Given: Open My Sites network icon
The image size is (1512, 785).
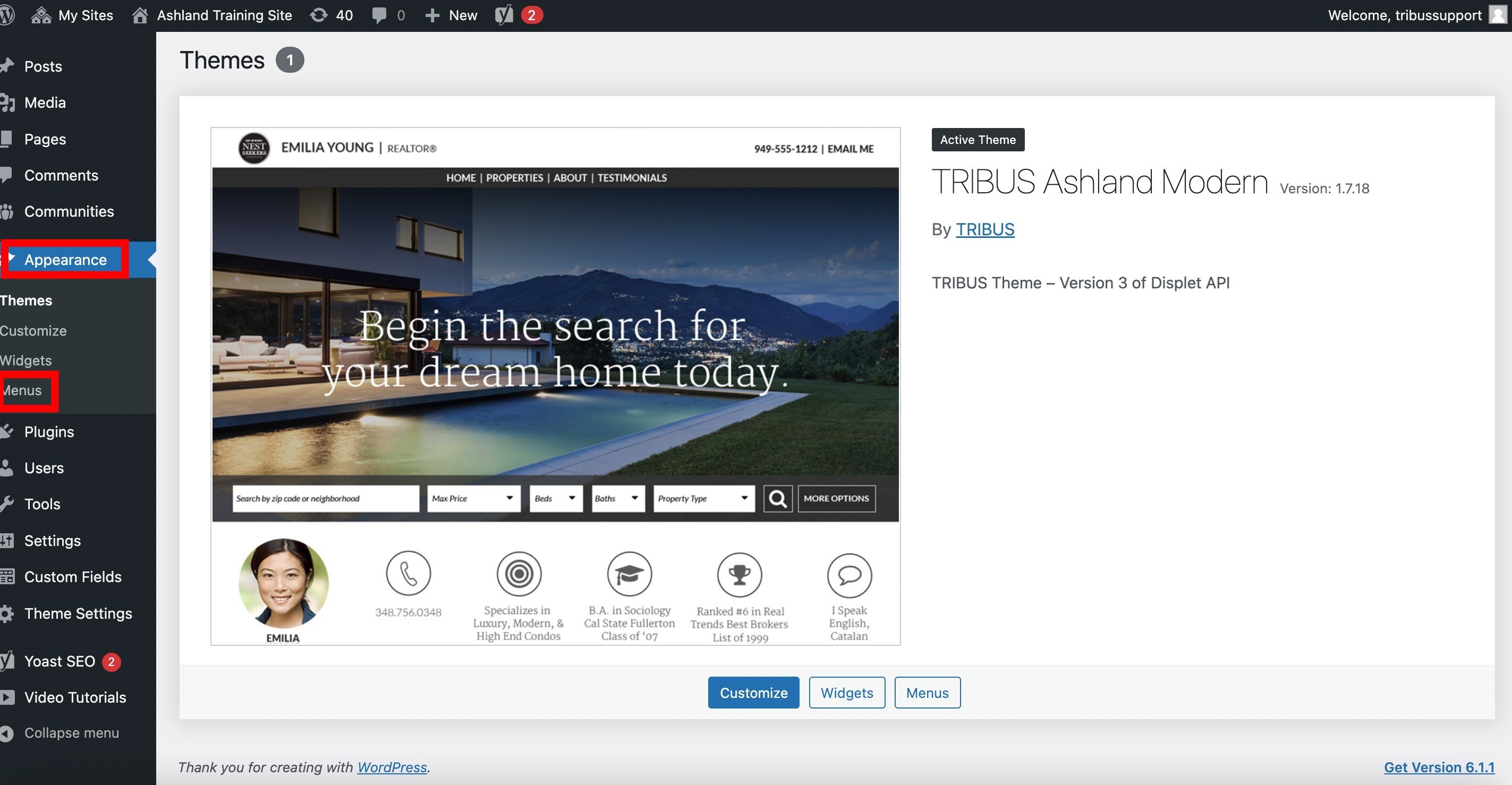Looking at the screenshot, I should (41, 15).
